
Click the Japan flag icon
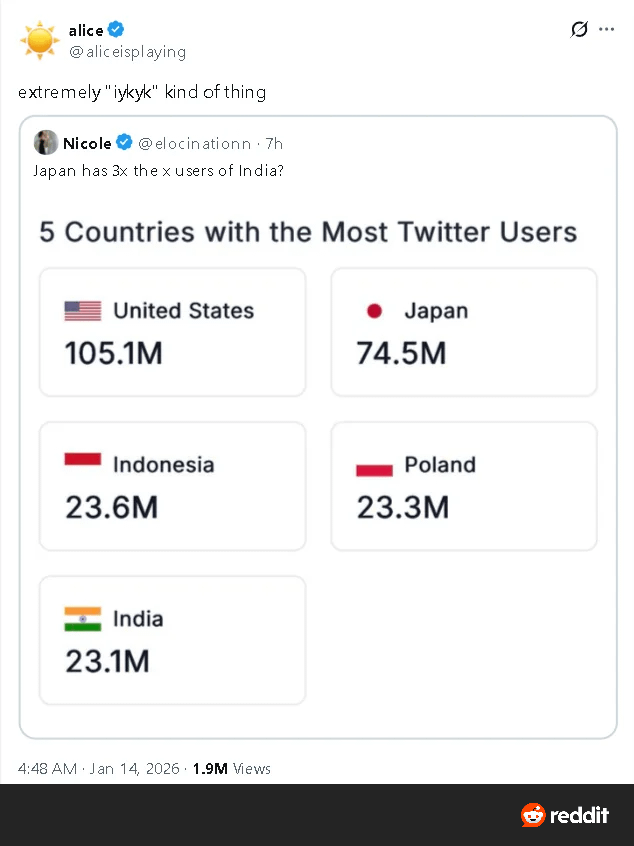374,311
